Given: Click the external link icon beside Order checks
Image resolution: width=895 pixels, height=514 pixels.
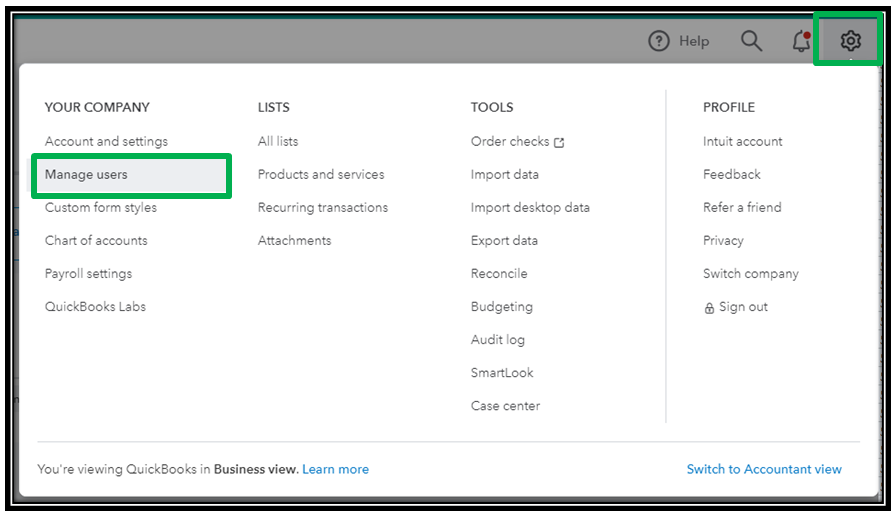Looking at the screenshot, I should 559,143.
